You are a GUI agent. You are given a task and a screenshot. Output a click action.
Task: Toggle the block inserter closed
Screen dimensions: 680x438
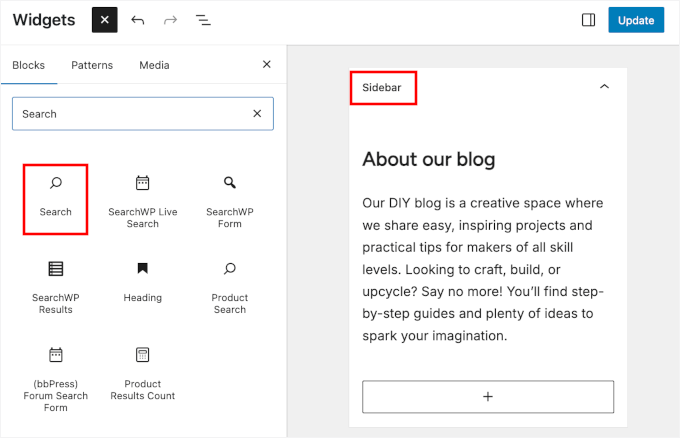[104, 20]
